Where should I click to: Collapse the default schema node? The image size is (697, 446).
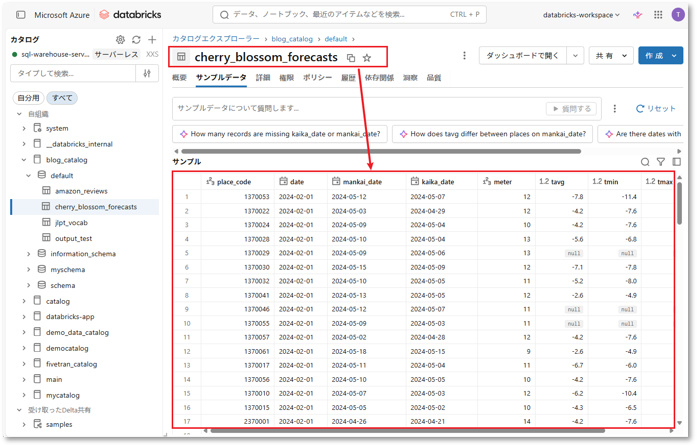(x=28, y=175)
